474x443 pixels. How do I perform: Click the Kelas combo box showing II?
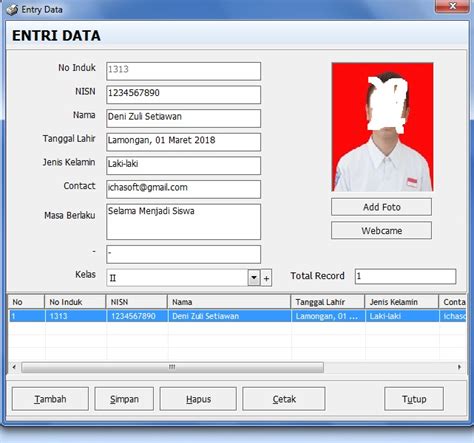tap(183, 278)
